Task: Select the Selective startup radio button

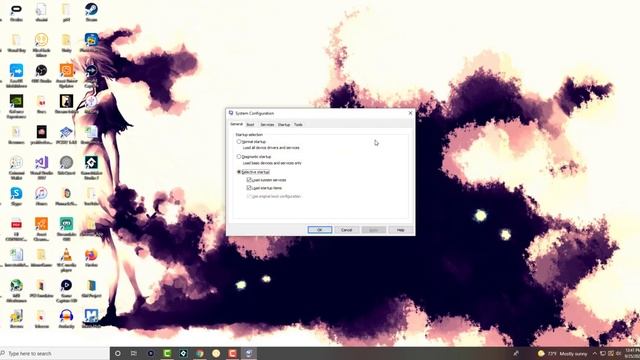Action: pos(239,172)
